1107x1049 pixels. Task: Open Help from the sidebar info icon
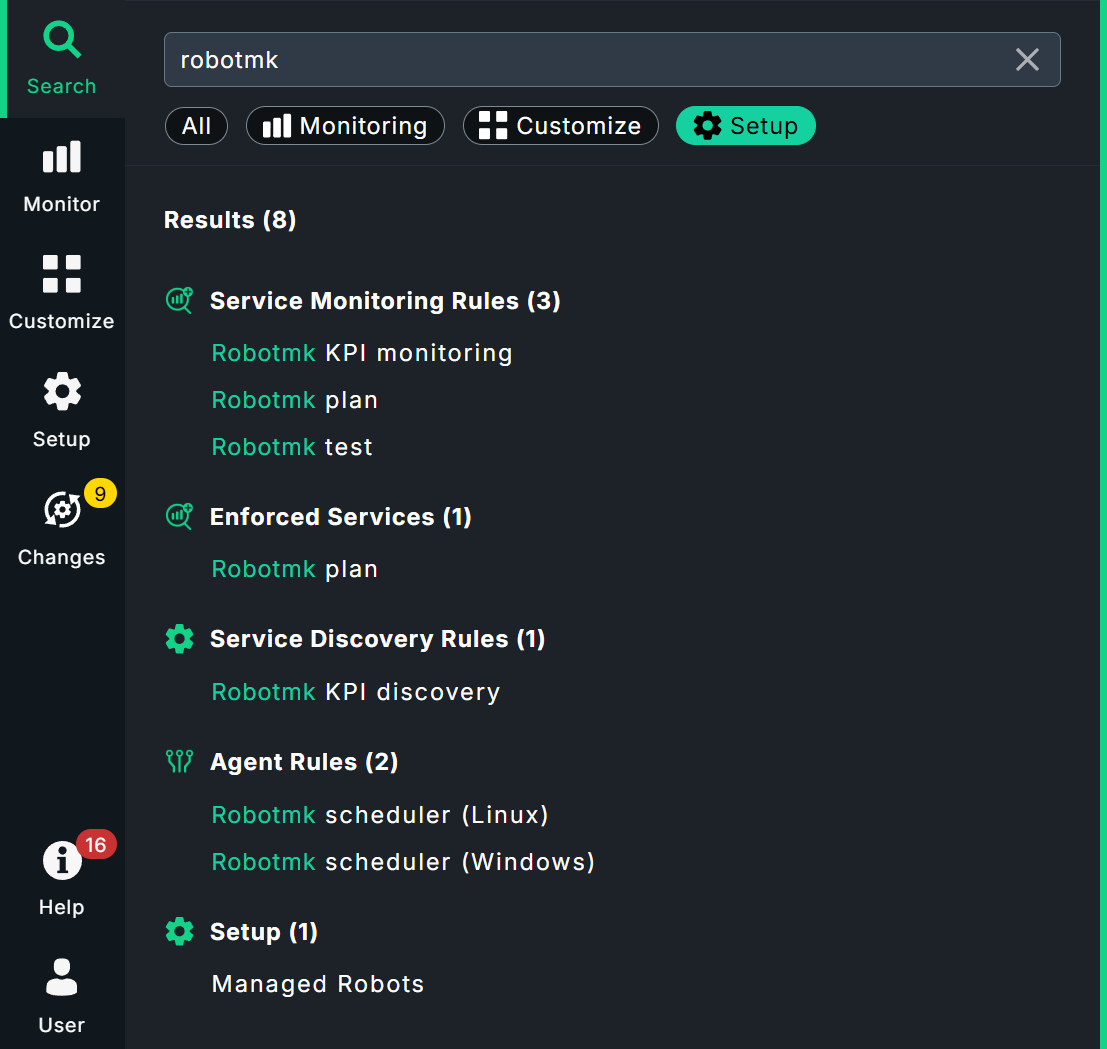pos(61,860)
